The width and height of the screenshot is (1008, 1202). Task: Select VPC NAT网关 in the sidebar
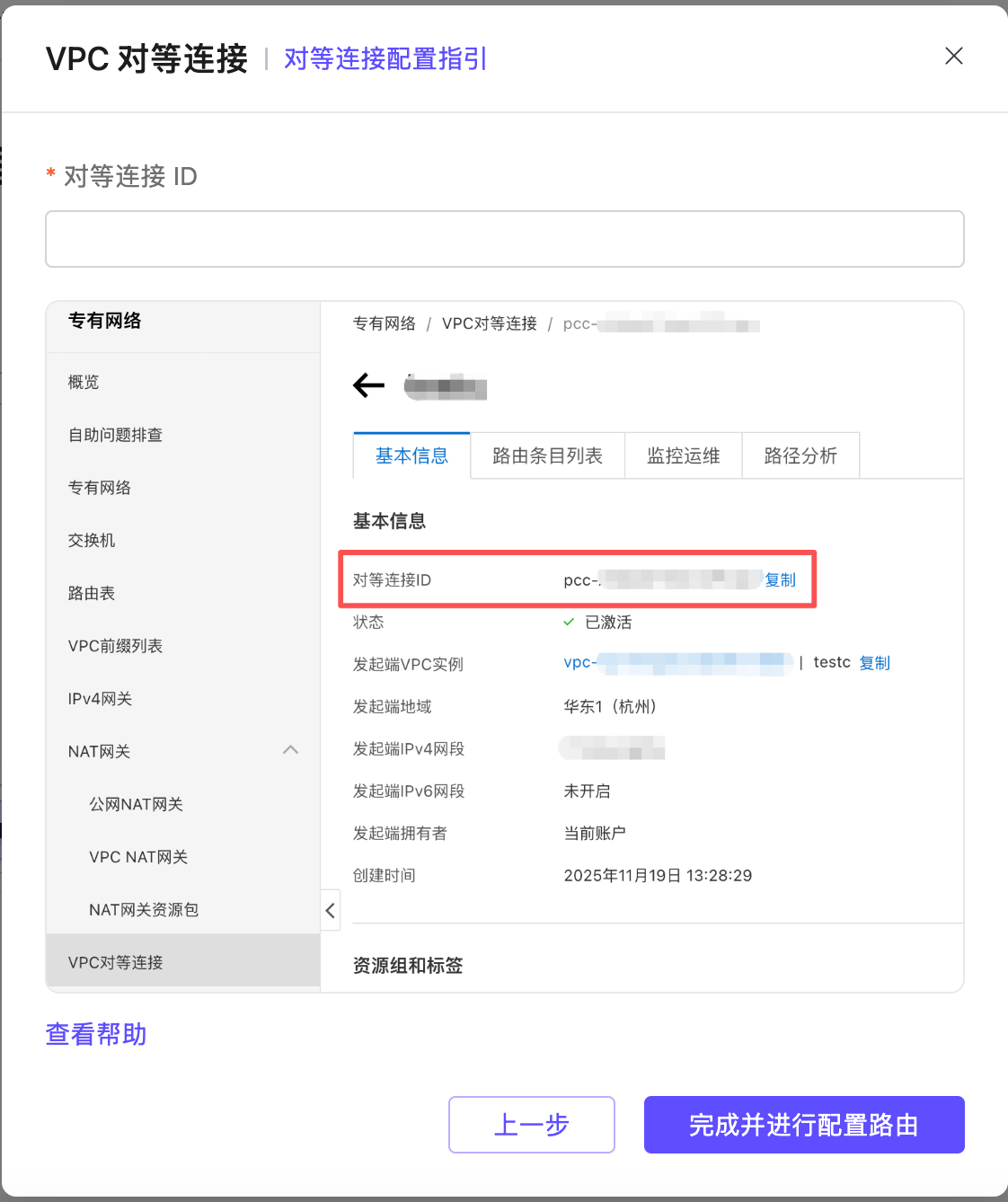137,857
